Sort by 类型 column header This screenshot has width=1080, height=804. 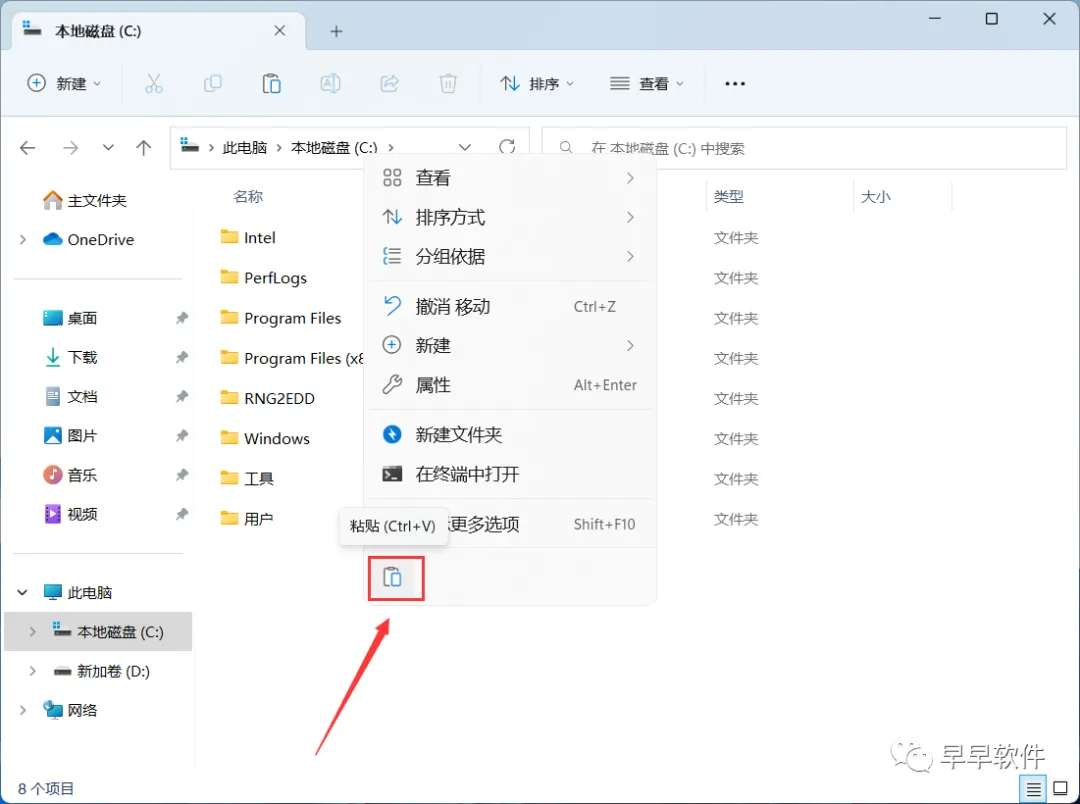729,196
